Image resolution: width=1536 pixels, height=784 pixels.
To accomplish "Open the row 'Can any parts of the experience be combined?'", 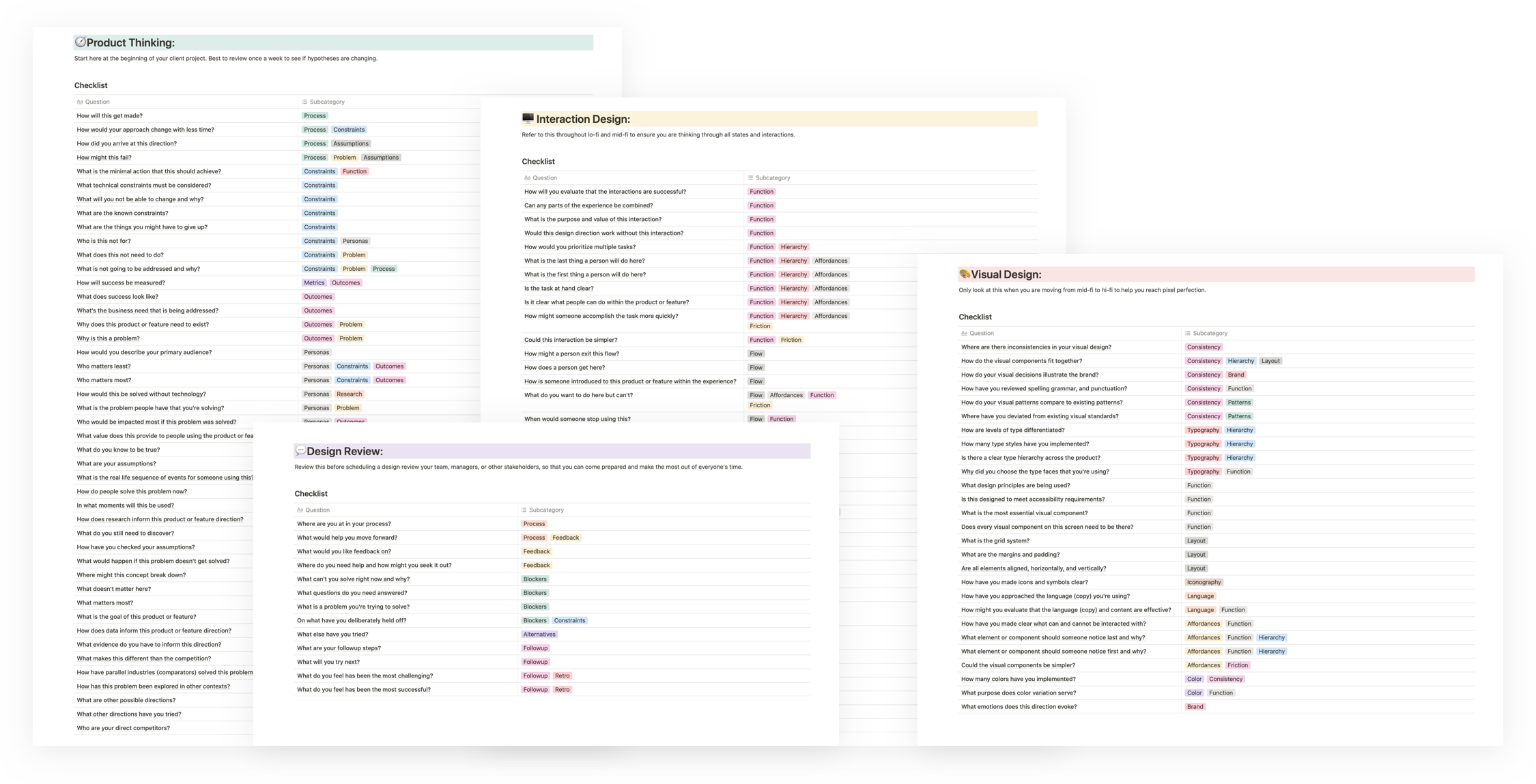I will click(588, 205).
